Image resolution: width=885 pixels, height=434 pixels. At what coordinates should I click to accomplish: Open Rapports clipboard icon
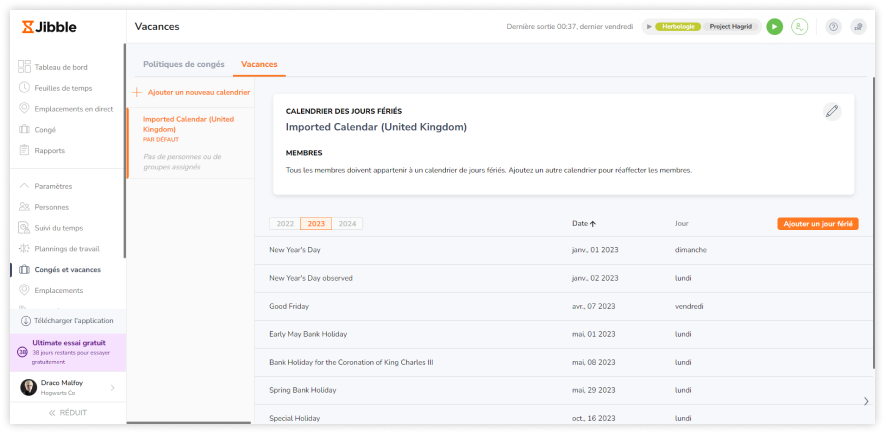click(x=24, y=150)
